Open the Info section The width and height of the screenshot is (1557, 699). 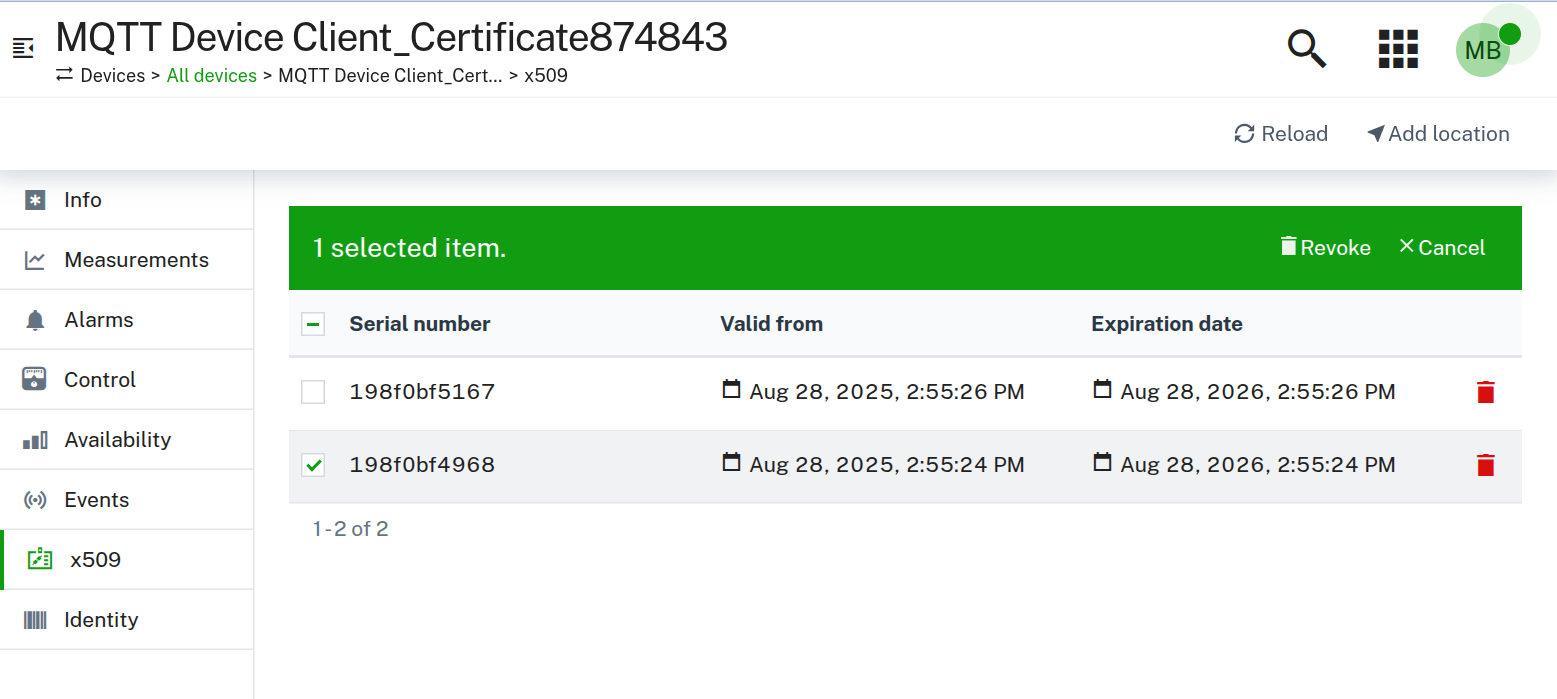34,199
